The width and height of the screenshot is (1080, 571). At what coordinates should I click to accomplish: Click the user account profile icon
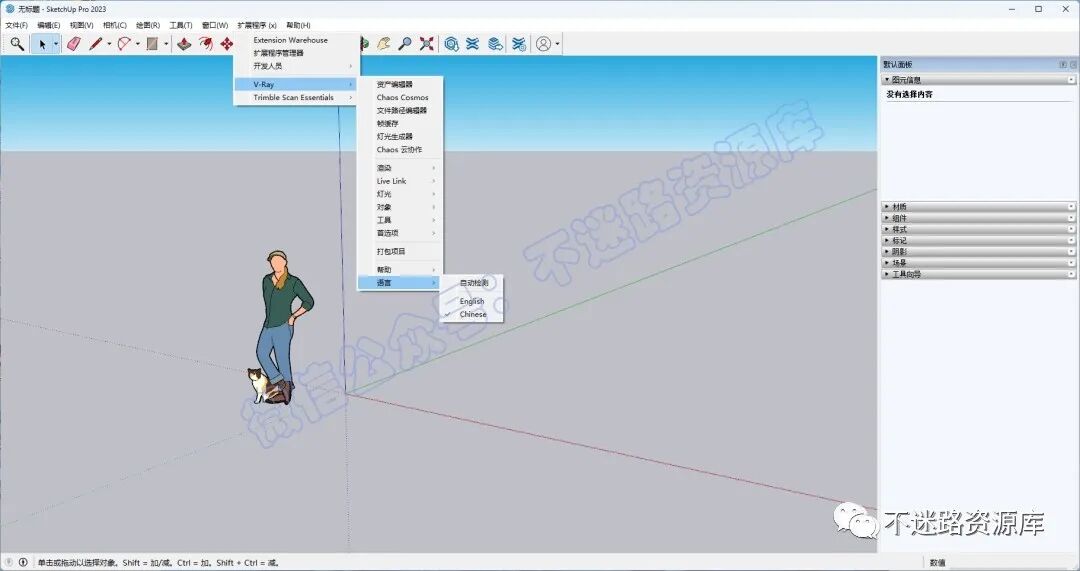(x=543, y=44)
